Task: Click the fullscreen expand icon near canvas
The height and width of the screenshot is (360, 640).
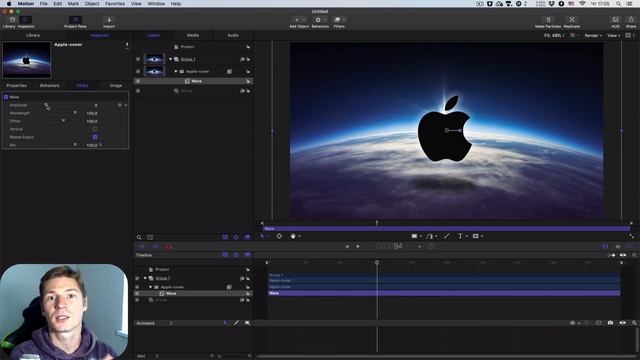Action: (x=631, y=236)
